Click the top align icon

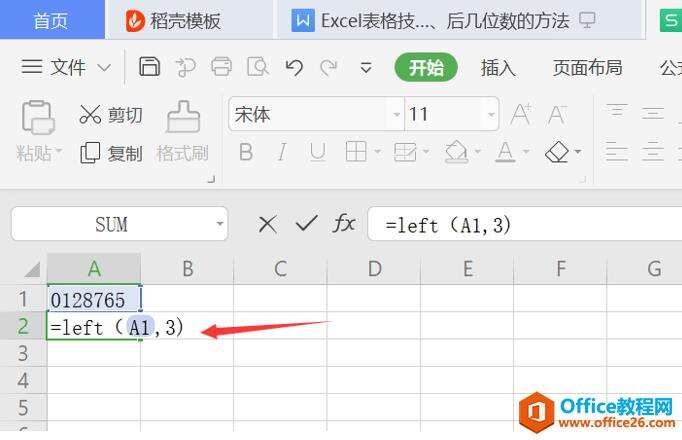pos(617,111)
